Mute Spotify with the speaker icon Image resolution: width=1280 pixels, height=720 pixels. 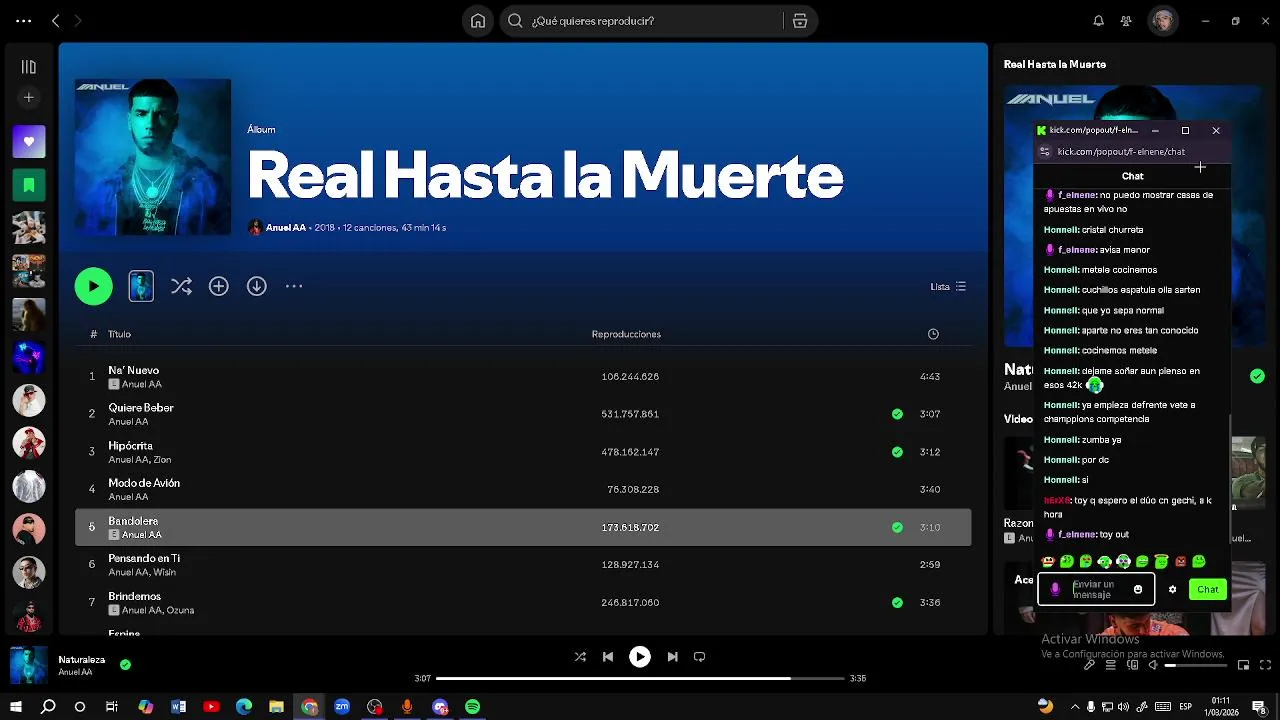point(1153,665)
